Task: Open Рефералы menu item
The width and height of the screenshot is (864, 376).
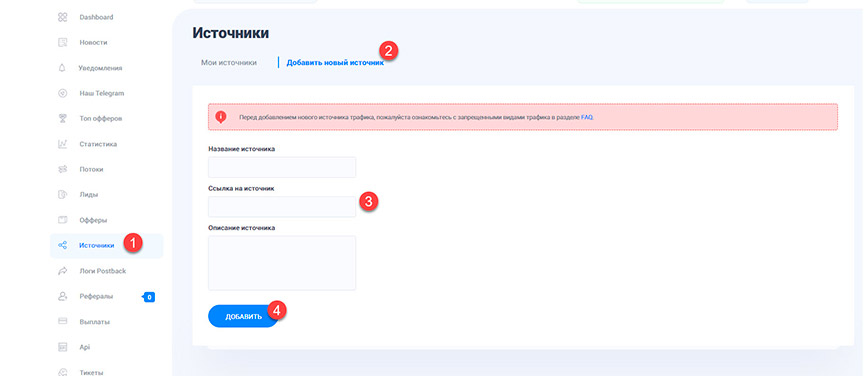Action: [96, 296]
